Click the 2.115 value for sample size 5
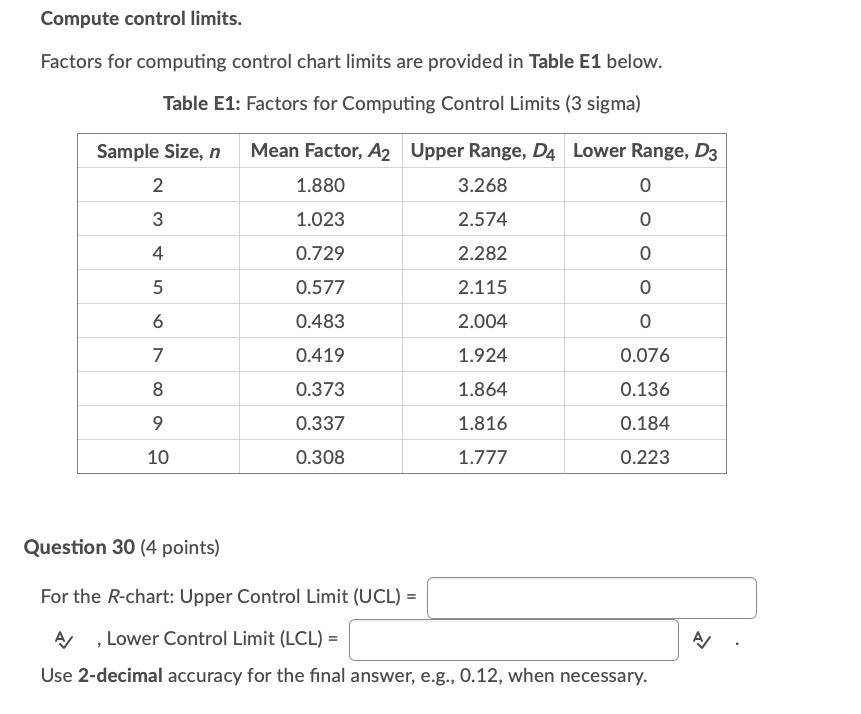861x714 pixels. (x=483, y=287)
